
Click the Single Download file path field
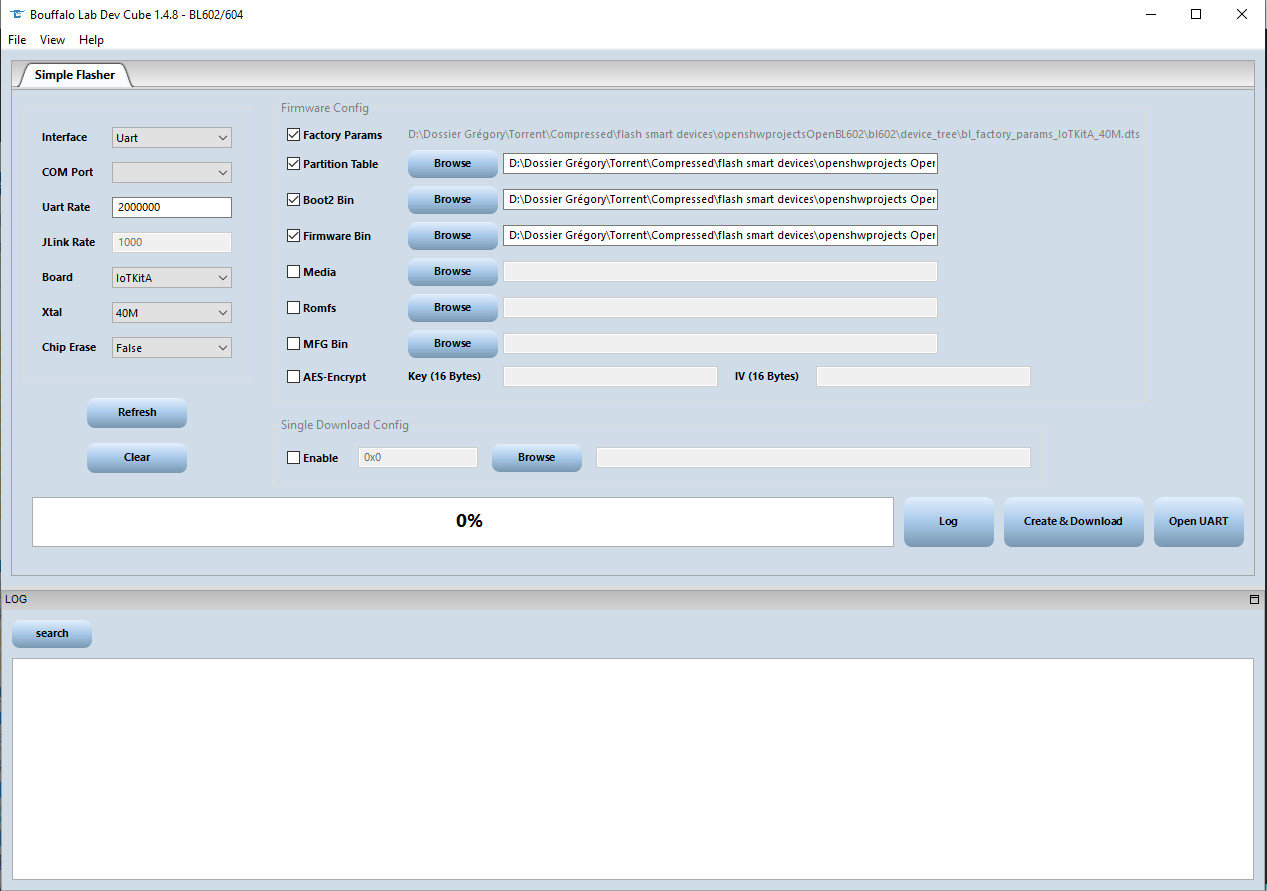(813, 458)
